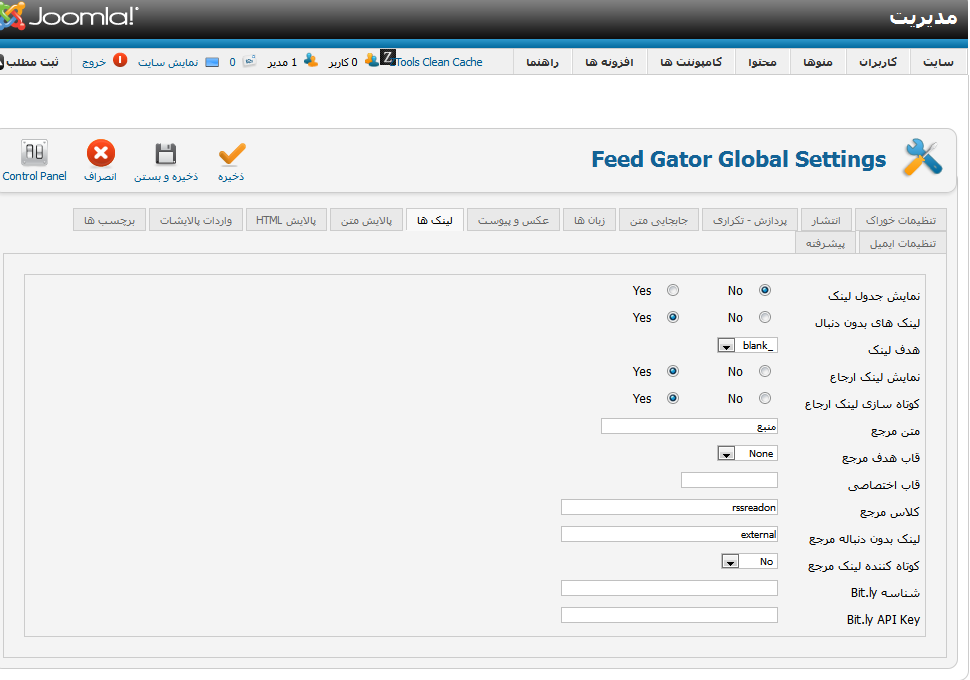Select No for لینک های بدون دنبال
Image resolution: width=970 pixels, height=680 pixels.
(765, 317)
